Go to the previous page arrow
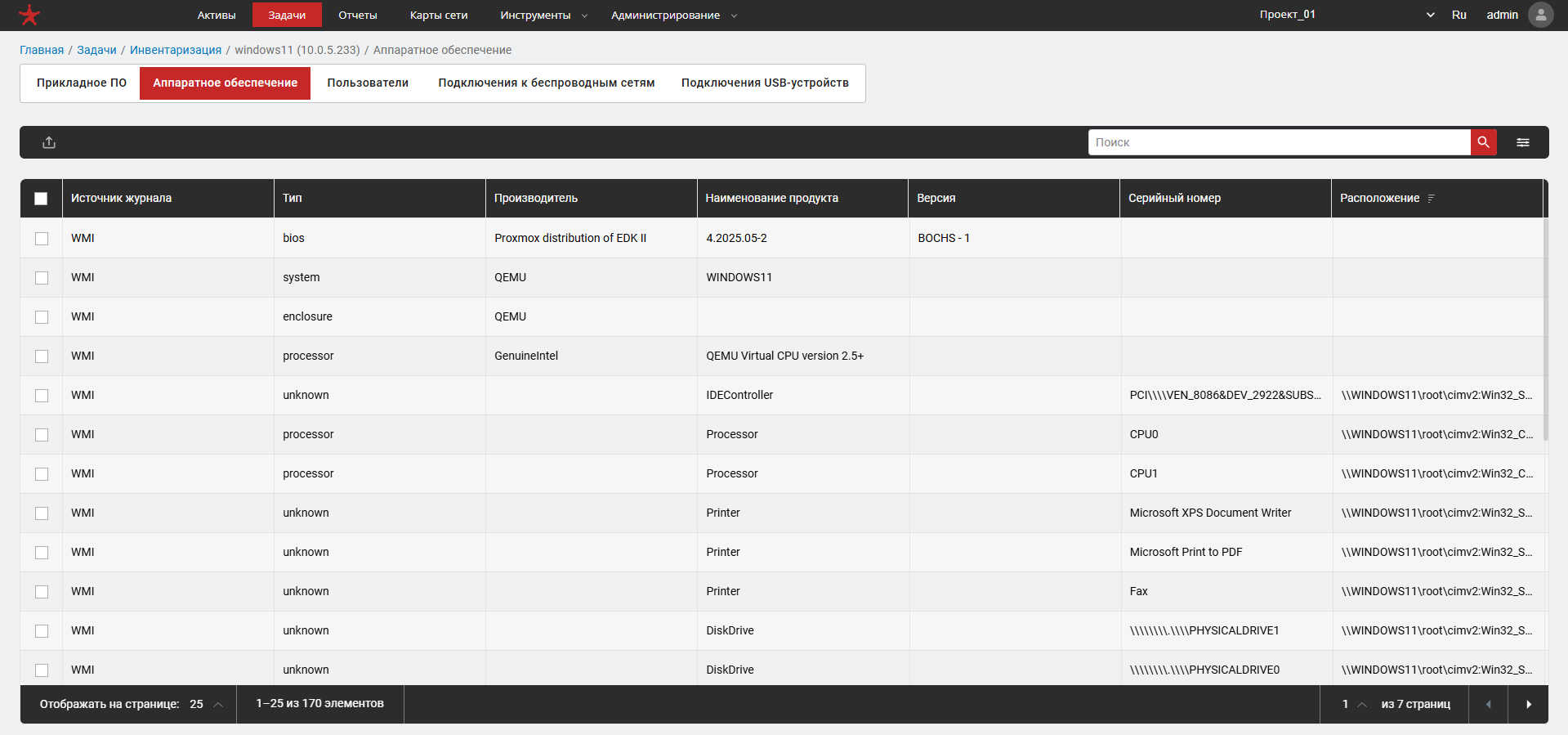The image size is (1568, 735). 1489,704
